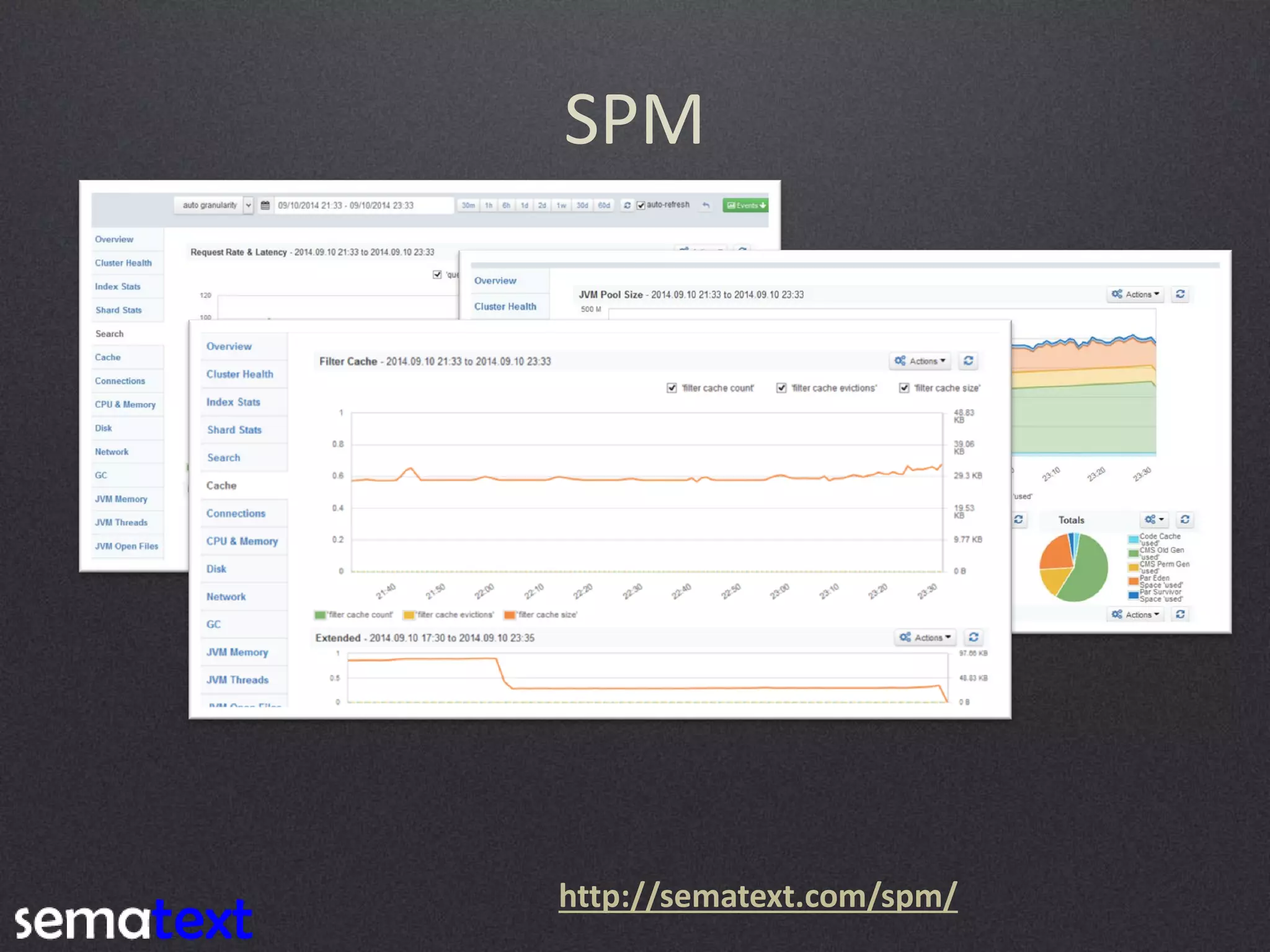Select the 2d time range button
This screenshot has height=952, width=1270.
click(542, 205)
